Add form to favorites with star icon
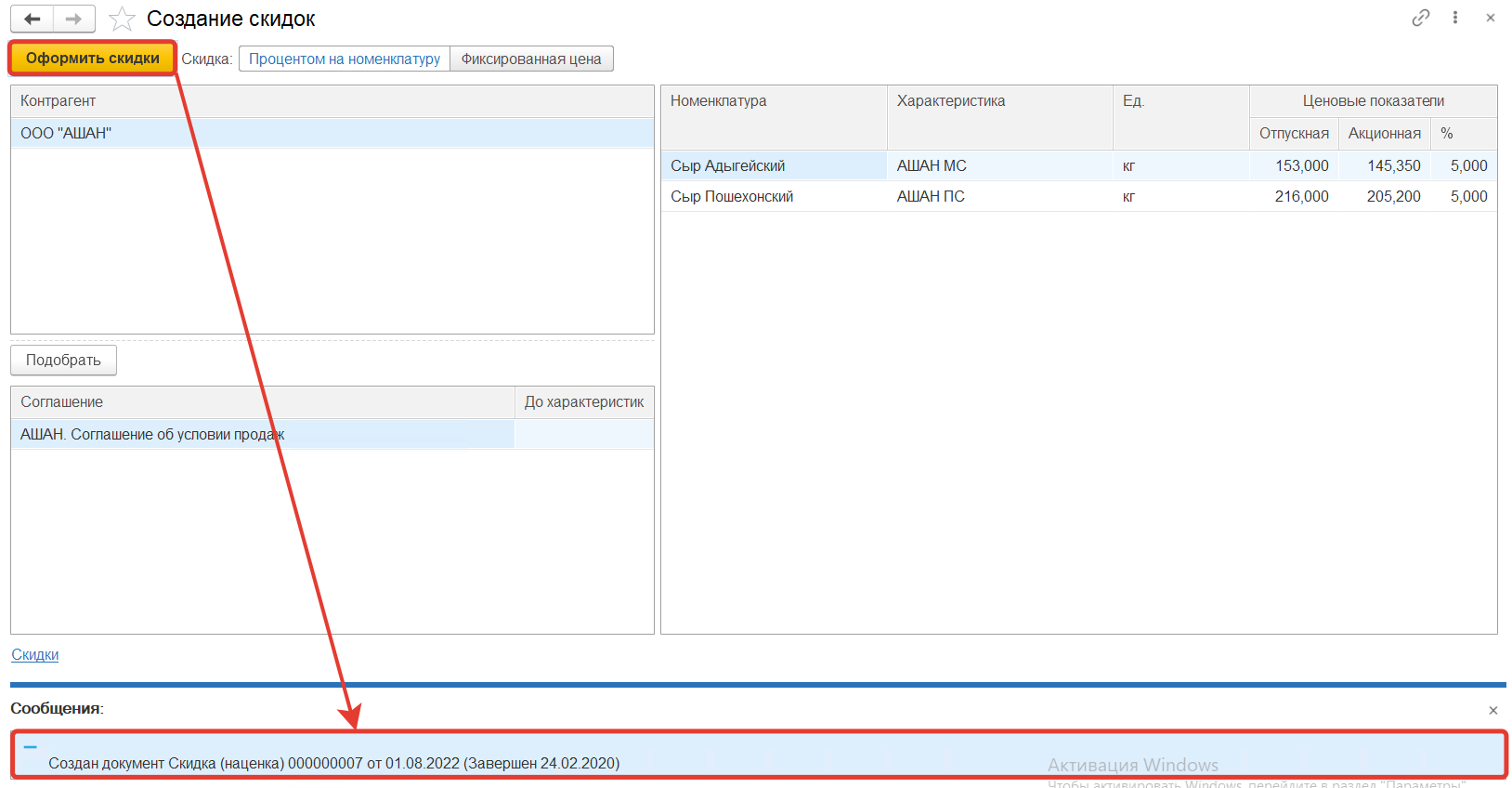Image resolution: width=1512 pixels, height=788 pixels. (122, 19)
